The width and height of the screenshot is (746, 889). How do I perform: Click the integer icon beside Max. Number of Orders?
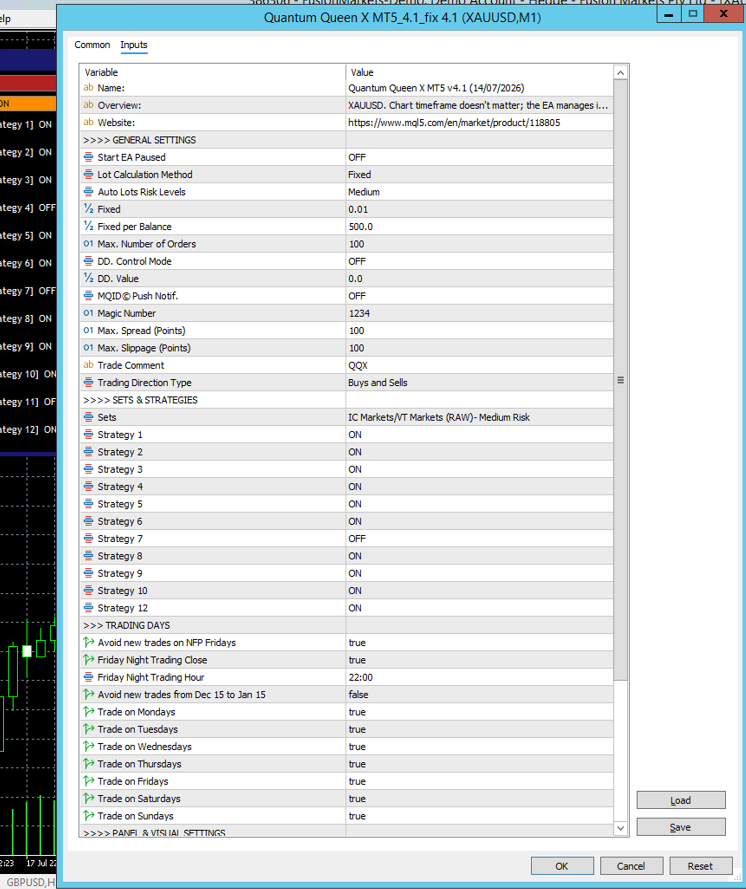point(88,244)
